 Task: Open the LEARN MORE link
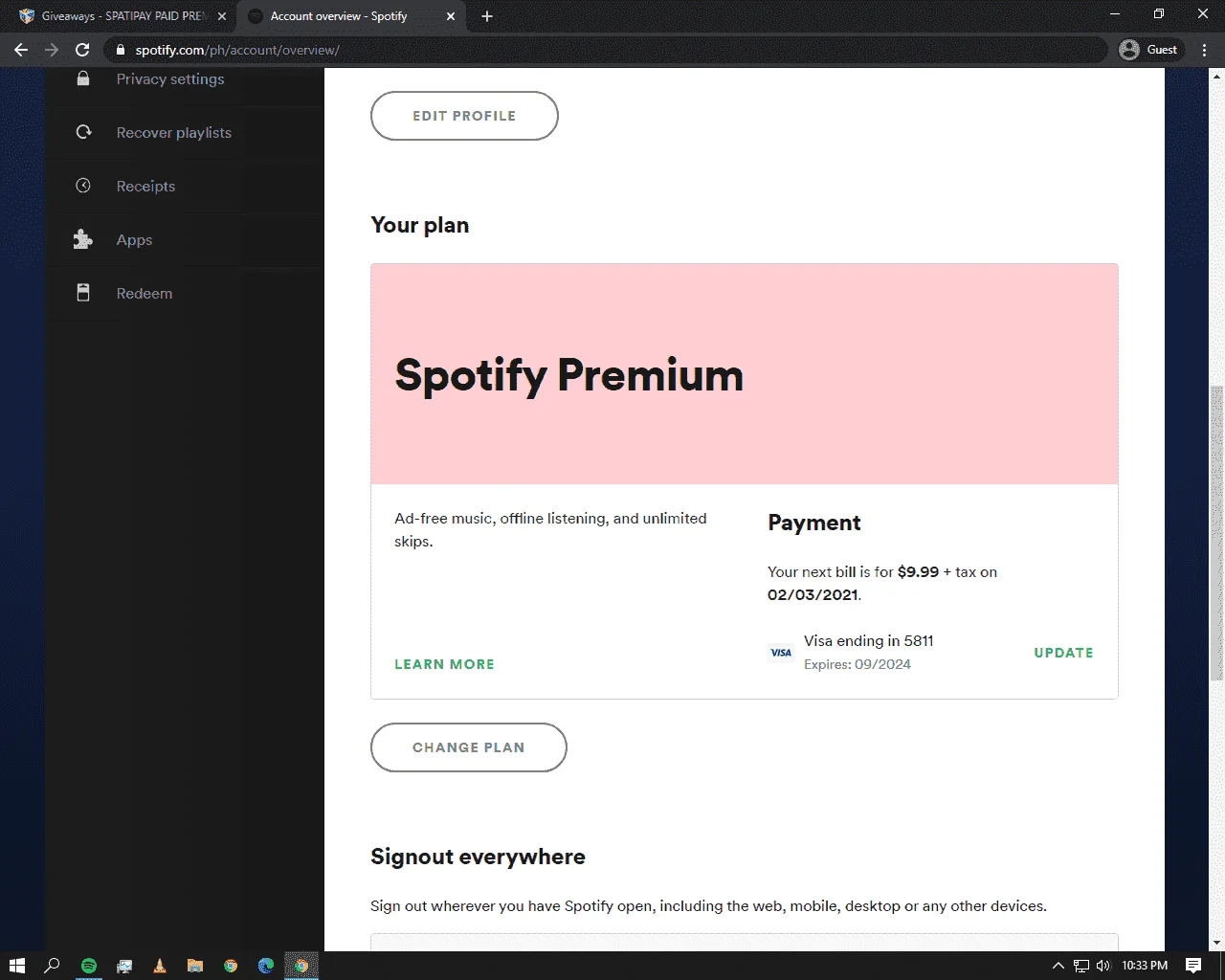click(x=444, y=664)
